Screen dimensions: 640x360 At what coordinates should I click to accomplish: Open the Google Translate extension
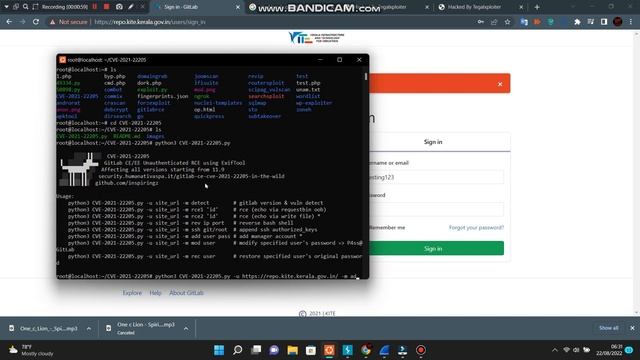click(524, 22)
